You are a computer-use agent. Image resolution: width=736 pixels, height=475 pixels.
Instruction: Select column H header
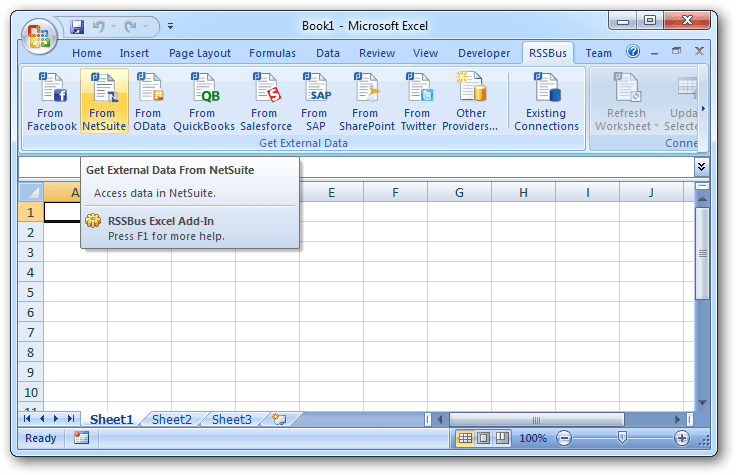(523, 192)
